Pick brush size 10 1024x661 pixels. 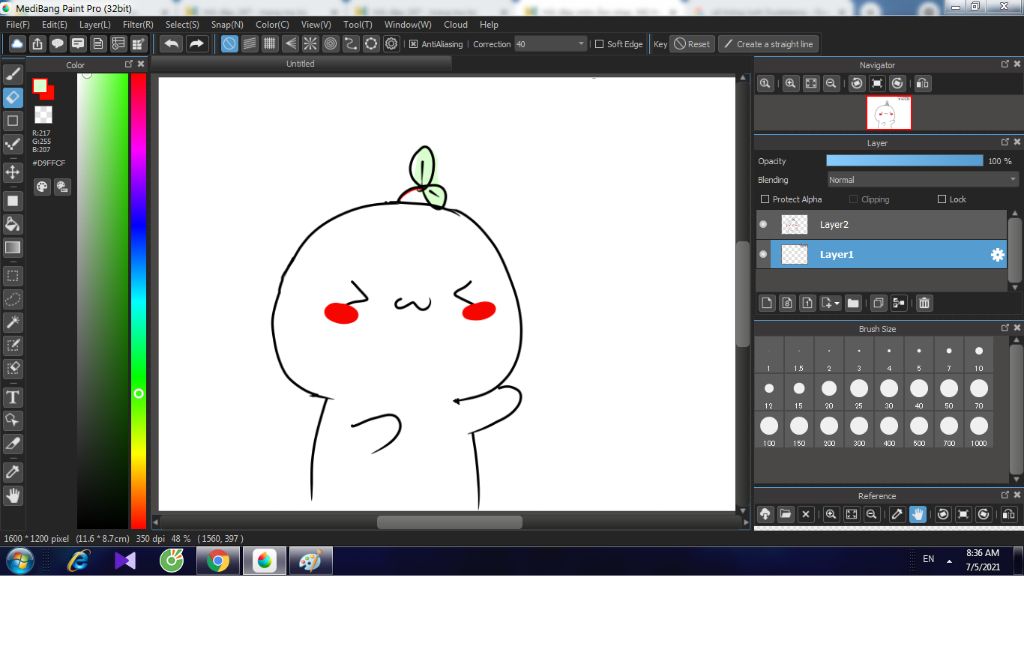pyautogui.click(x=978, y=356)
